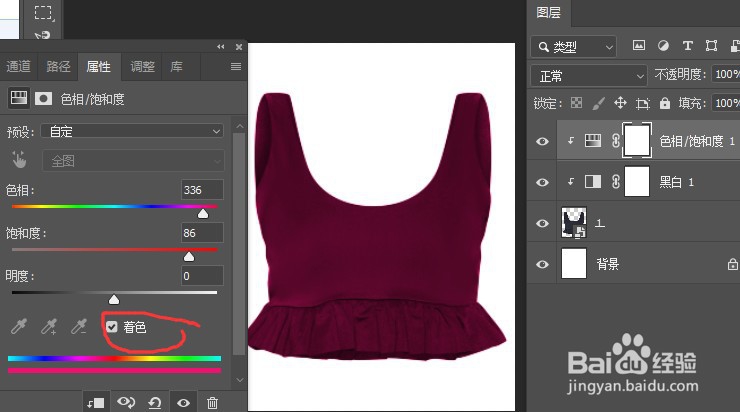This screenshot has width=740, height=412.
Task: Activate the on-image targeted adjustment hand tool
Action: (19, 160)
